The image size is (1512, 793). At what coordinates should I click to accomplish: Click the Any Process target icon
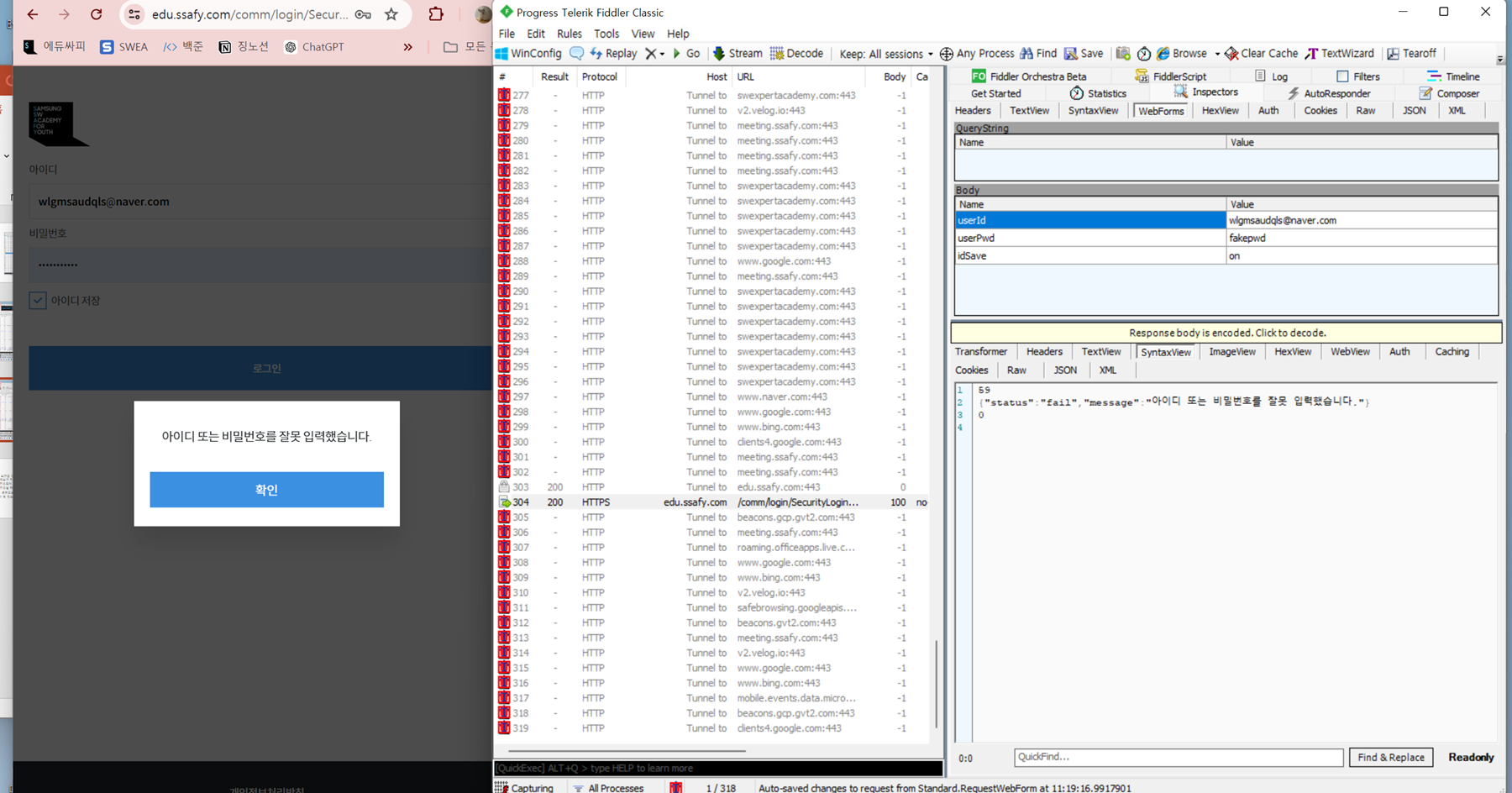pyautogui.click(x=947, y=54)
